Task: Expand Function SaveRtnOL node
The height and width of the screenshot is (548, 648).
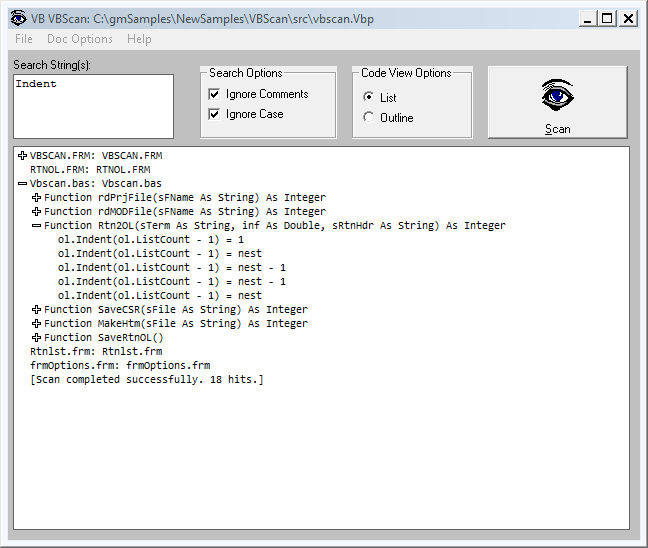Action: click(36, 338)
